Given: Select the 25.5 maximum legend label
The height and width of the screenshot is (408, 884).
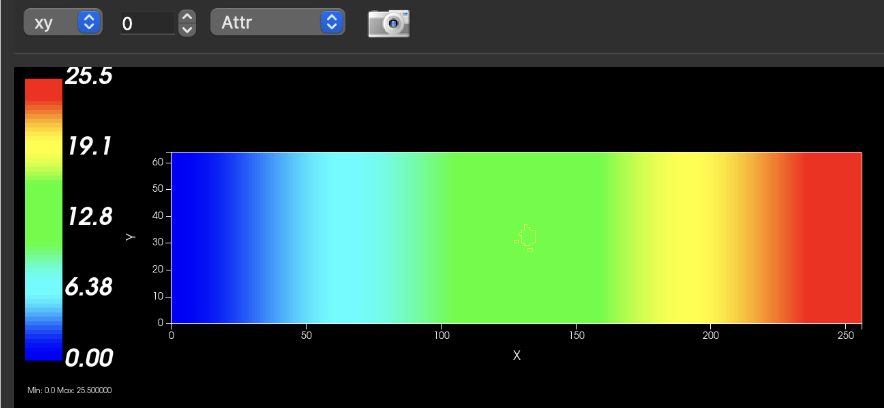Looking at the screenshot, I should click(89, 77).
